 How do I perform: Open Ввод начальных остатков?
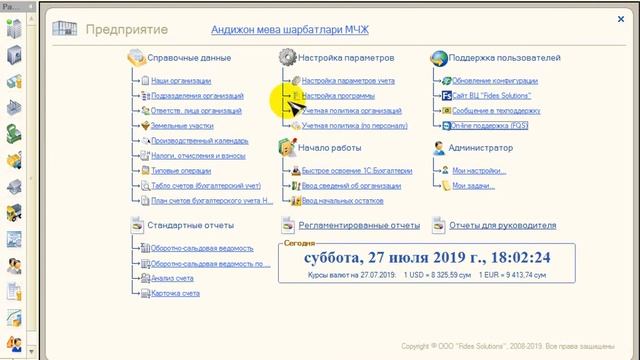pos(342,201)
